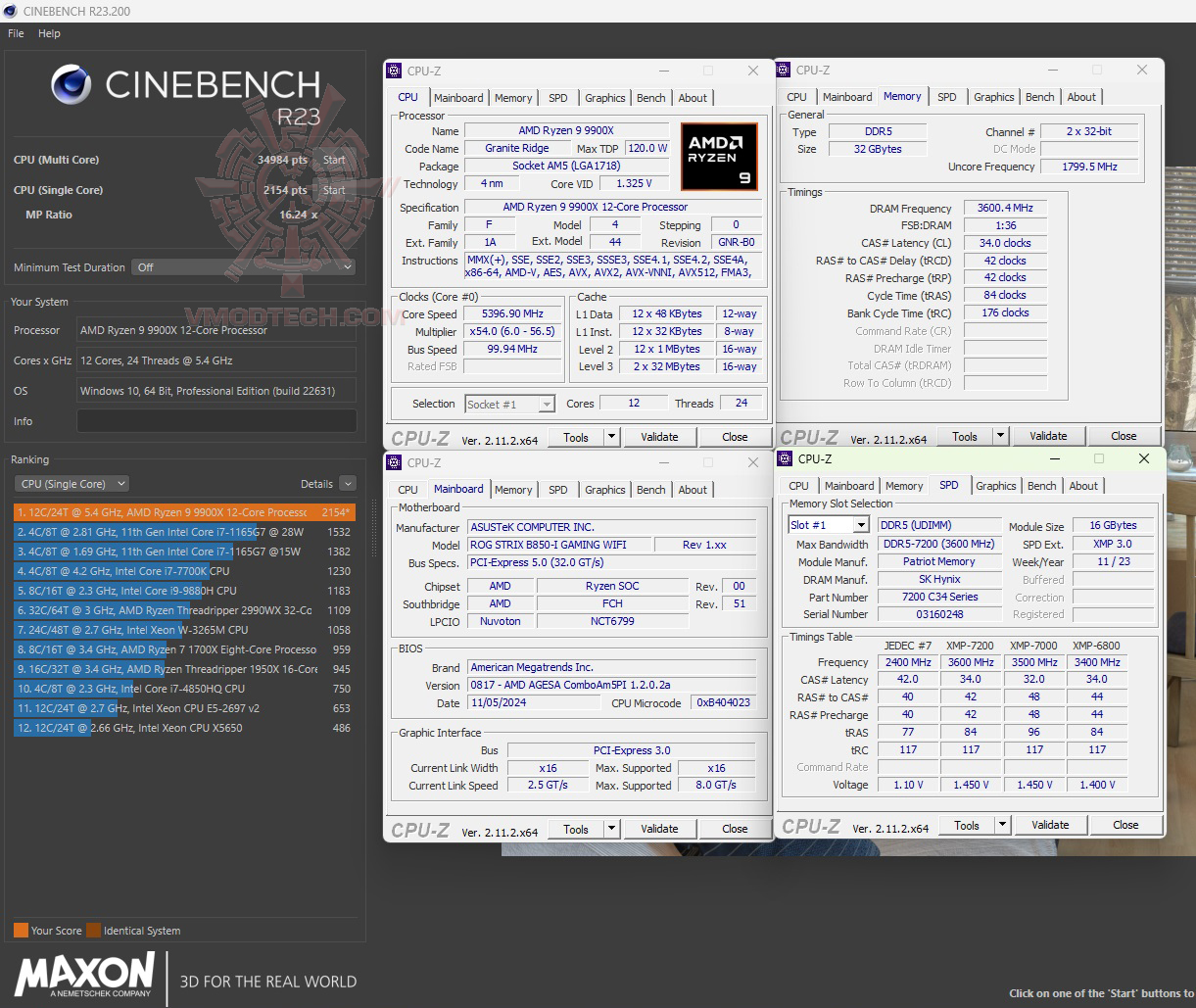Open Tools dropdown arrow in Memory window
Image resolution: width=1196 pixels, height=1008 pixels.
[1001, 436]
